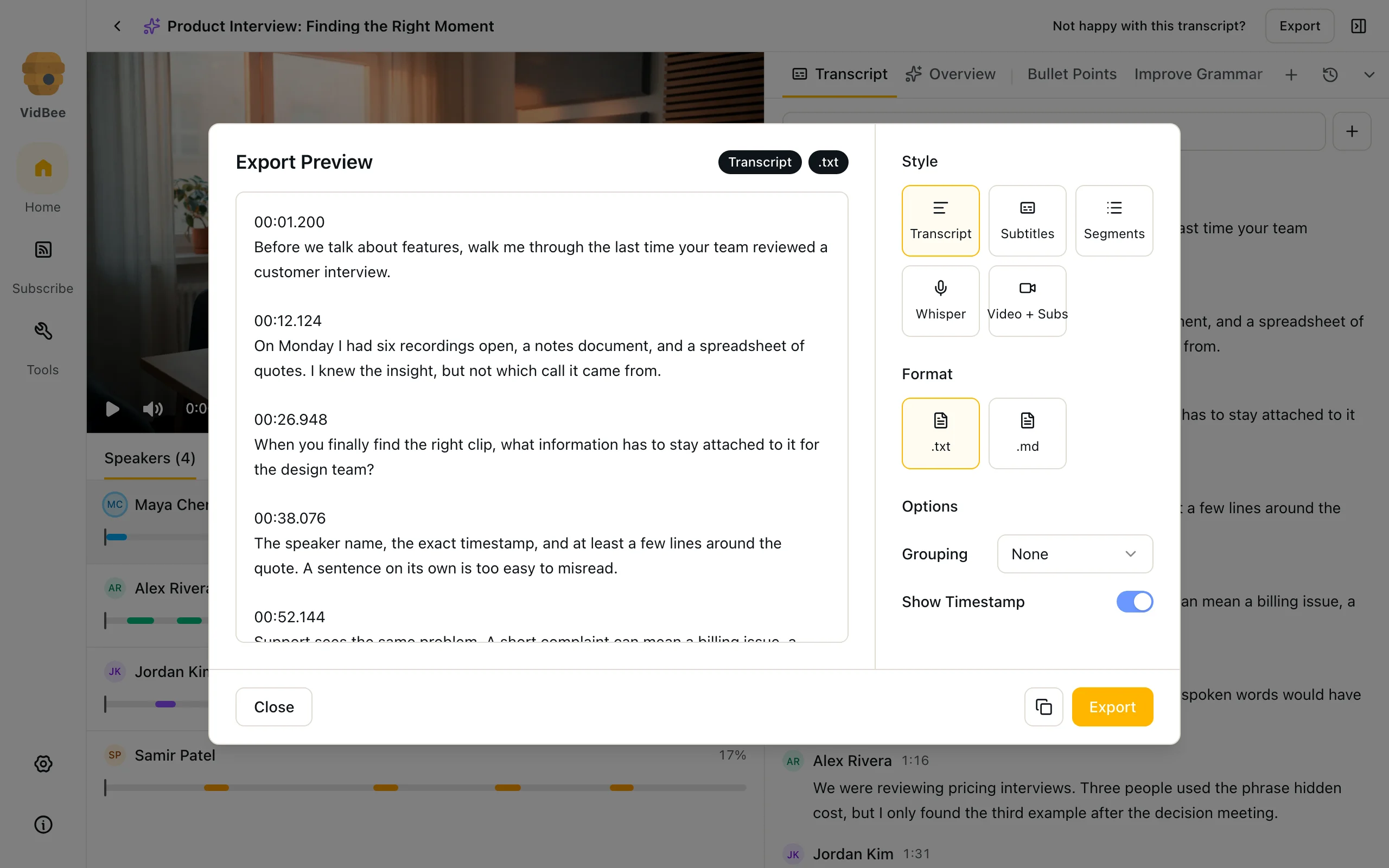Image resolution: width=1389 pixels, height=868 pixels.
Task: Close the Export Preview dialog
Action: 274,707
